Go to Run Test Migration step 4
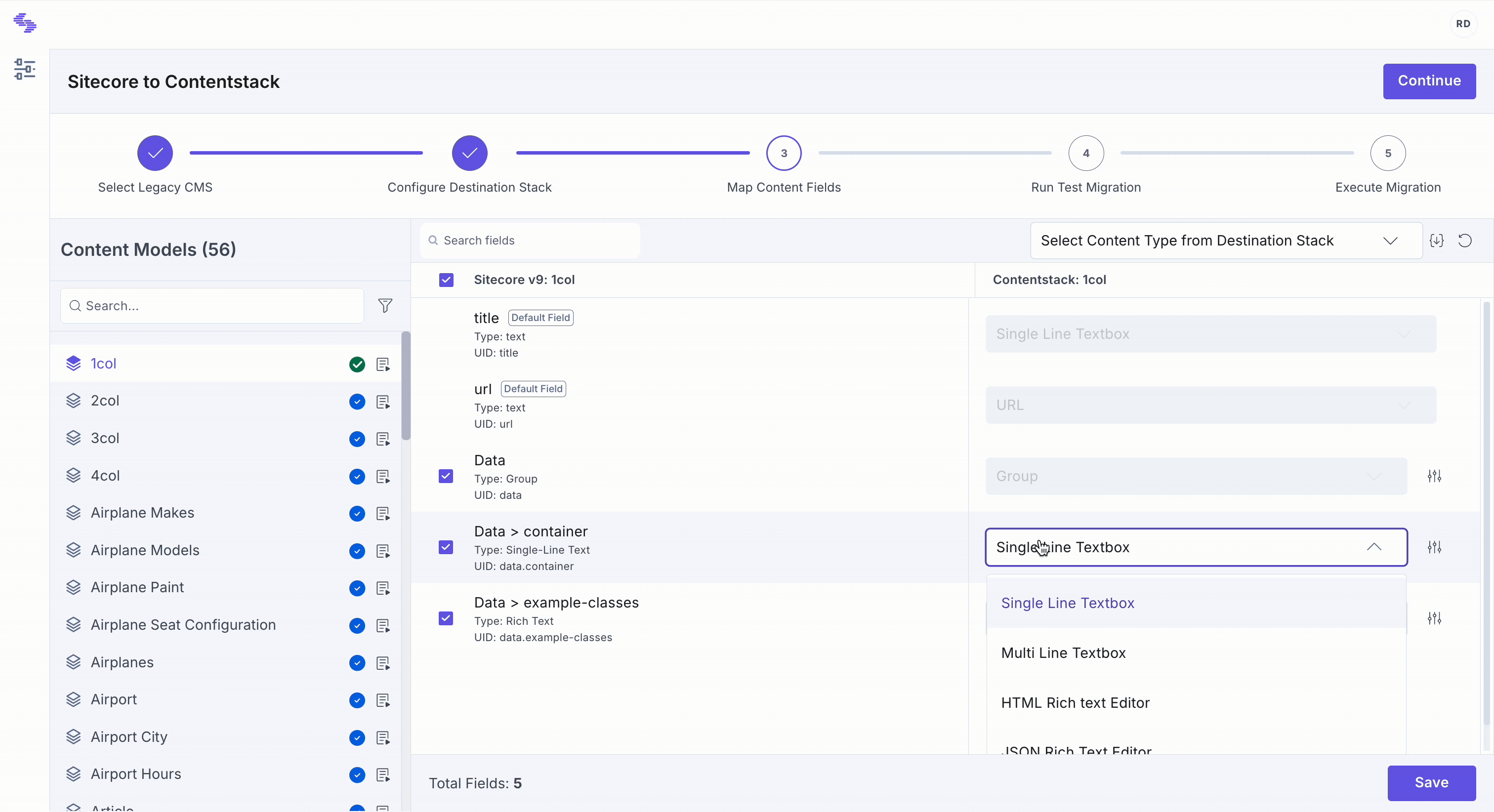Image resolution: width=1494 pixels, height=812 pixels. [x=1086, y=153]
